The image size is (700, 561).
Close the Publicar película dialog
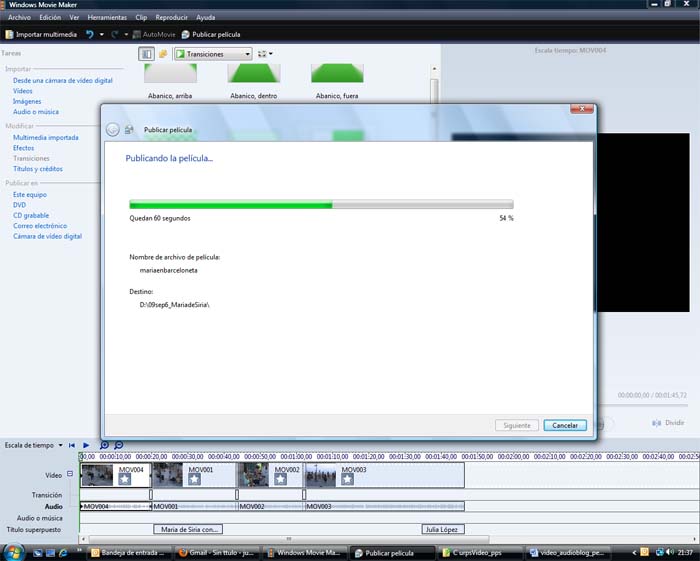click(x=582, y=108)
